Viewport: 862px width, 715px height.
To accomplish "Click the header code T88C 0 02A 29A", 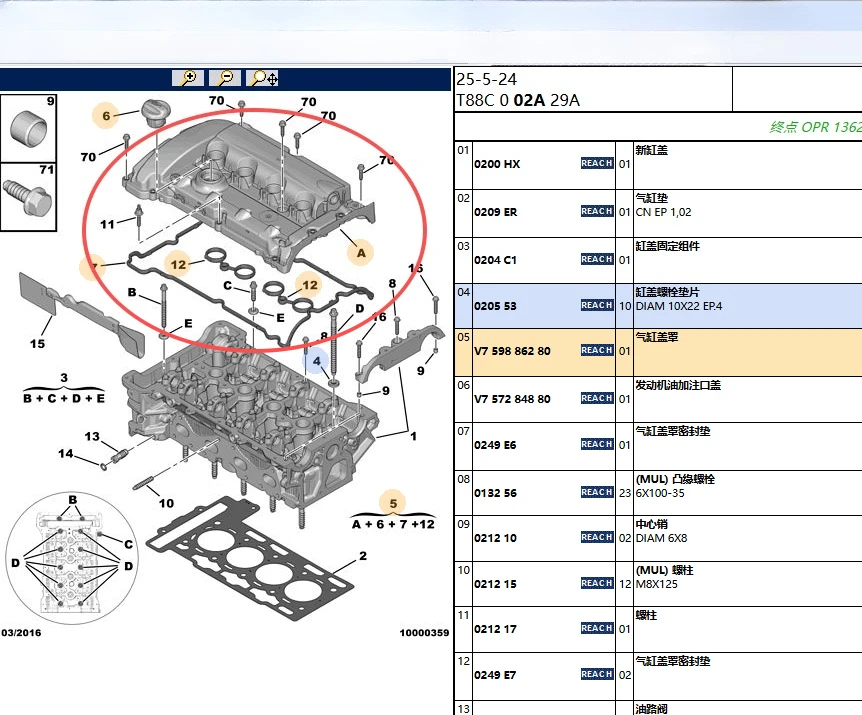I will coord(518,100).
